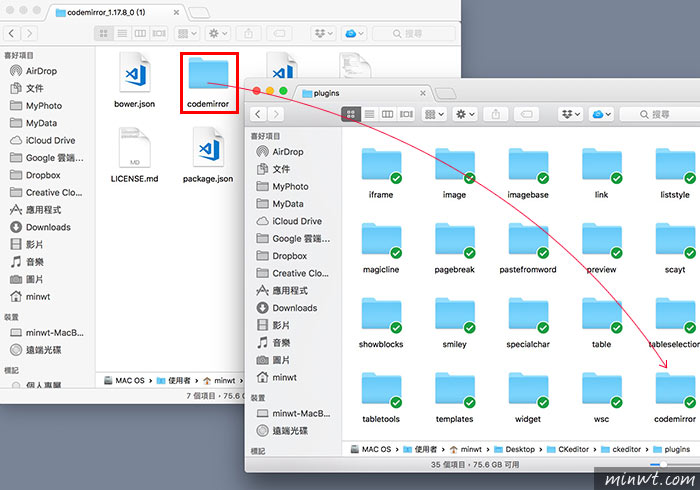Go forward in plugins window

coord(276,114)
